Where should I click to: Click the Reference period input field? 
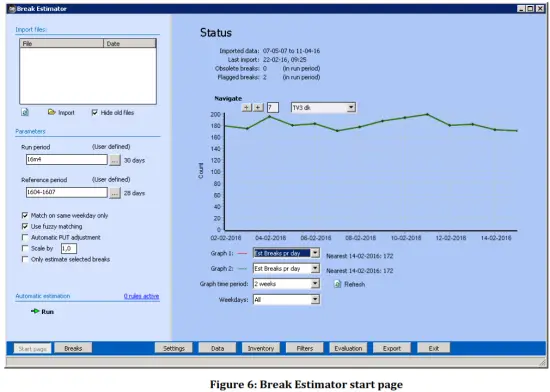tap(67, 192)
